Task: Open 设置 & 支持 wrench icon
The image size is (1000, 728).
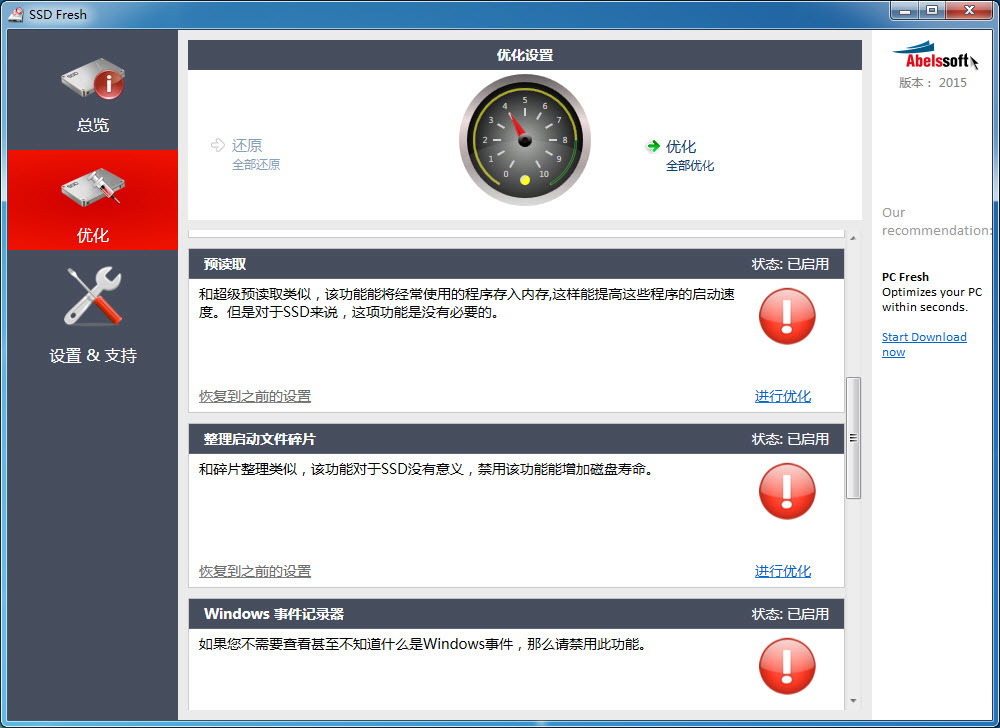Action: 92,297
